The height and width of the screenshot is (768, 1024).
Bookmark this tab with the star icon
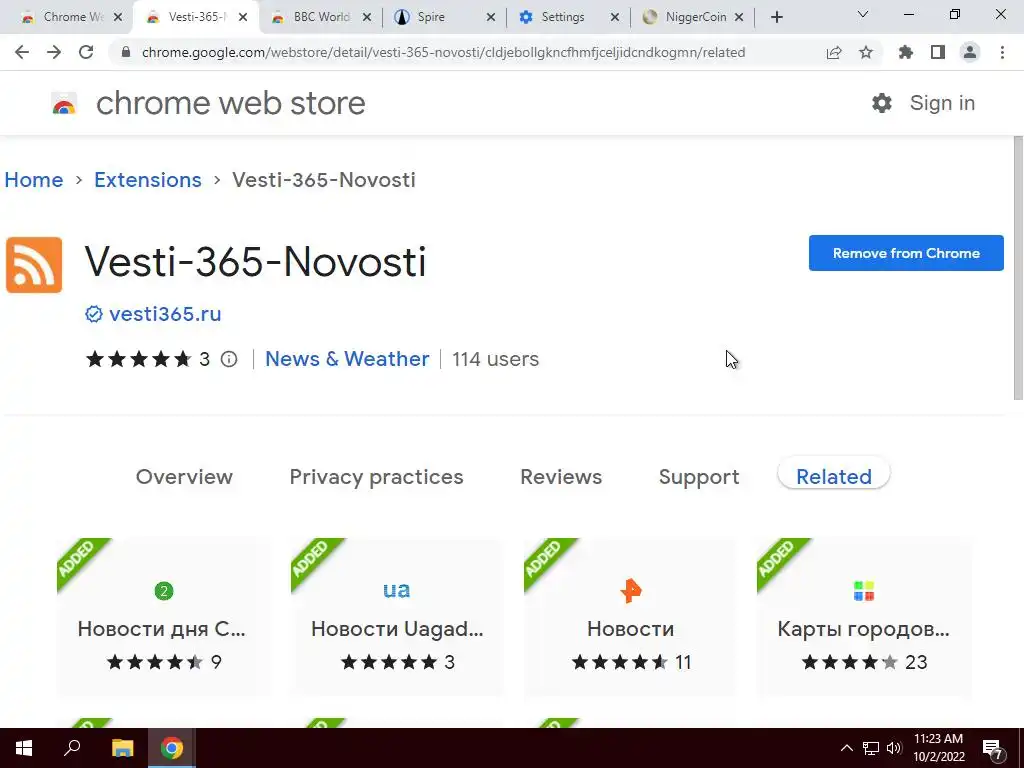click(866, 52)
